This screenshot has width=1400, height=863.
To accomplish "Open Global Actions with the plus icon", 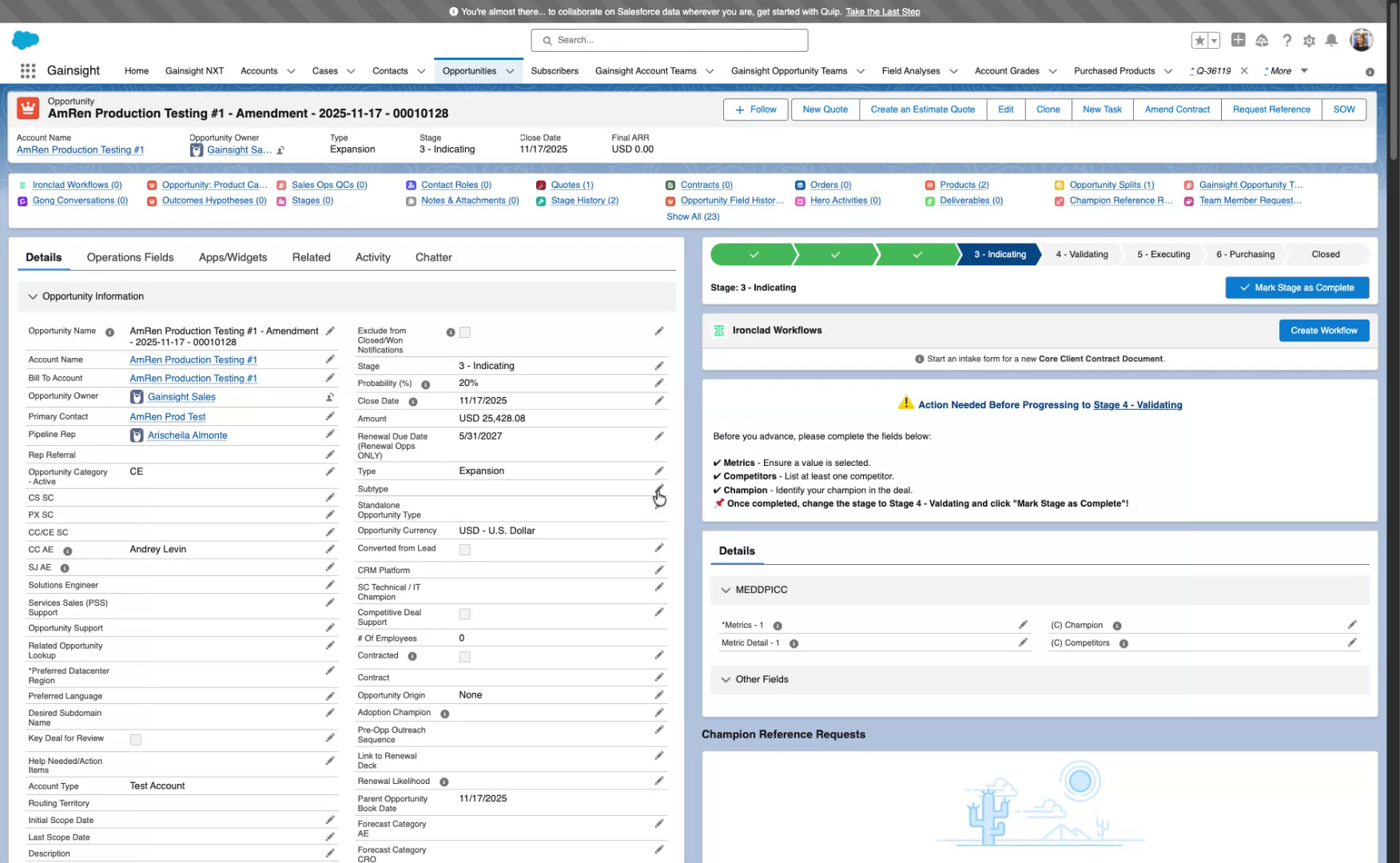I will pyautogui.click(x=1238, y=40).
